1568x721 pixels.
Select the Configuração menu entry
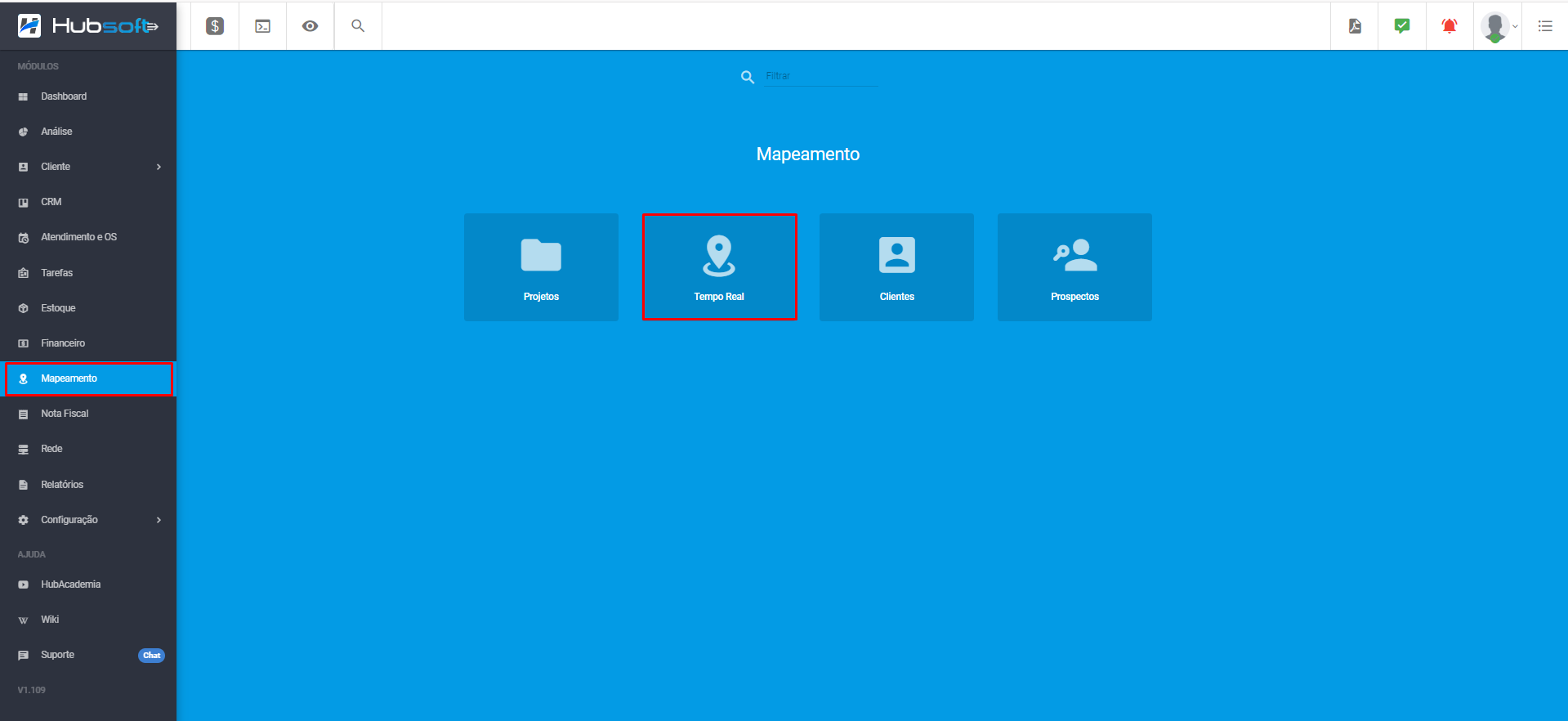pyautogui.click(x=88, y=520)
